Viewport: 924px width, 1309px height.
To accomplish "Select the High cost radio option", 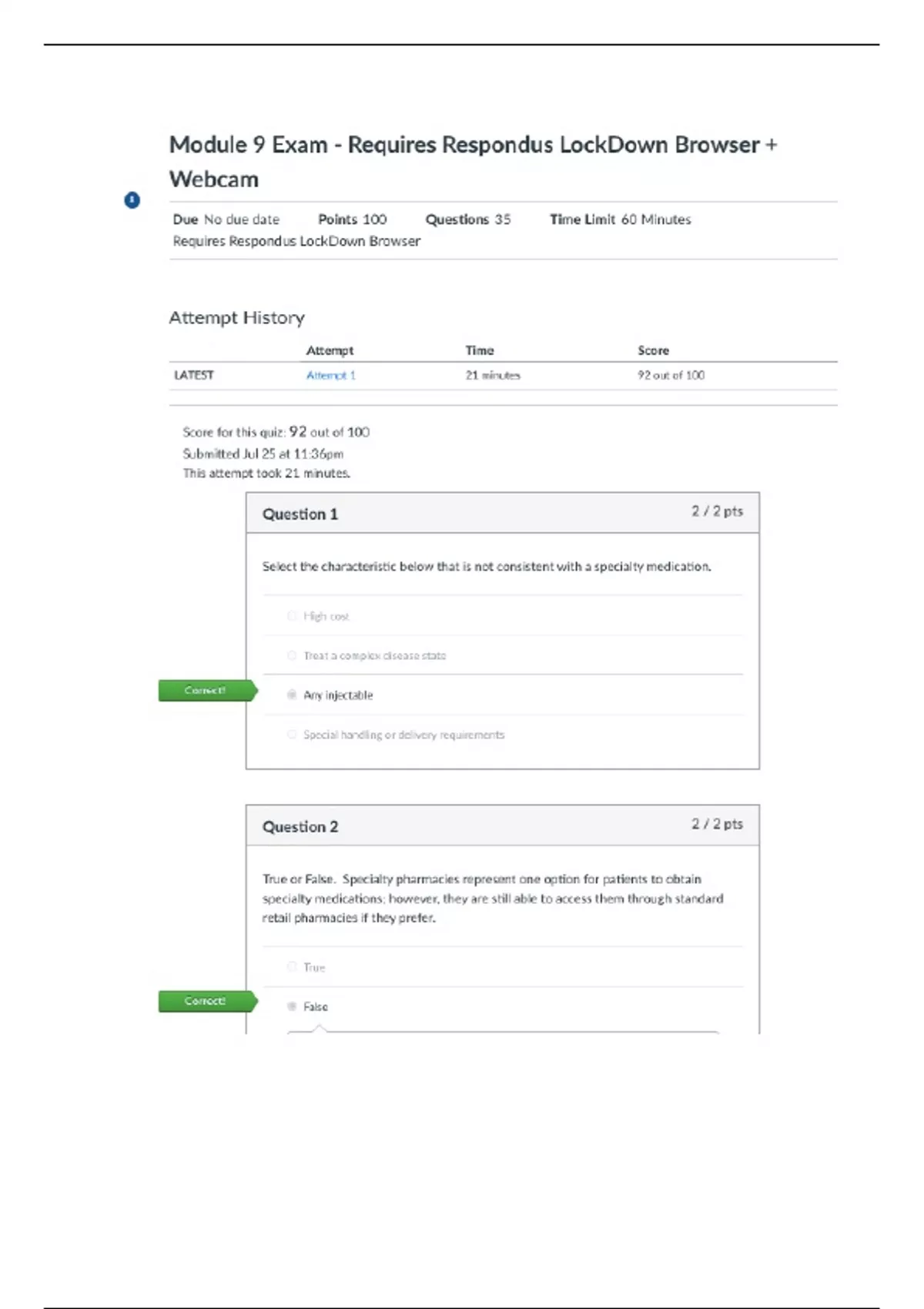I will click(x=292, y=616).
